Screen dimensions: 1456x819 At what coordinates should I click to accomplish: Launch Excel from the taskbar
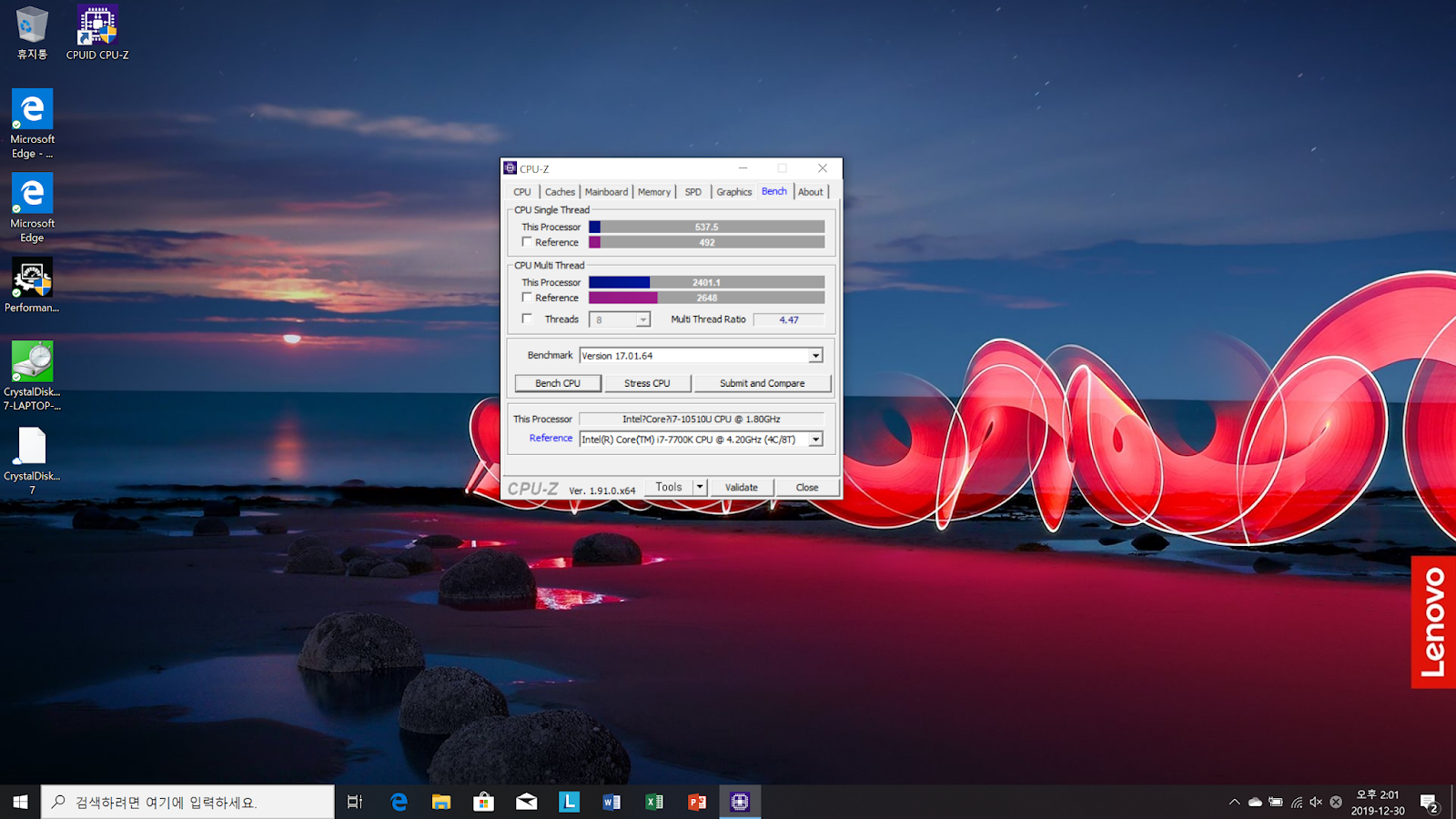coord(654,802)
